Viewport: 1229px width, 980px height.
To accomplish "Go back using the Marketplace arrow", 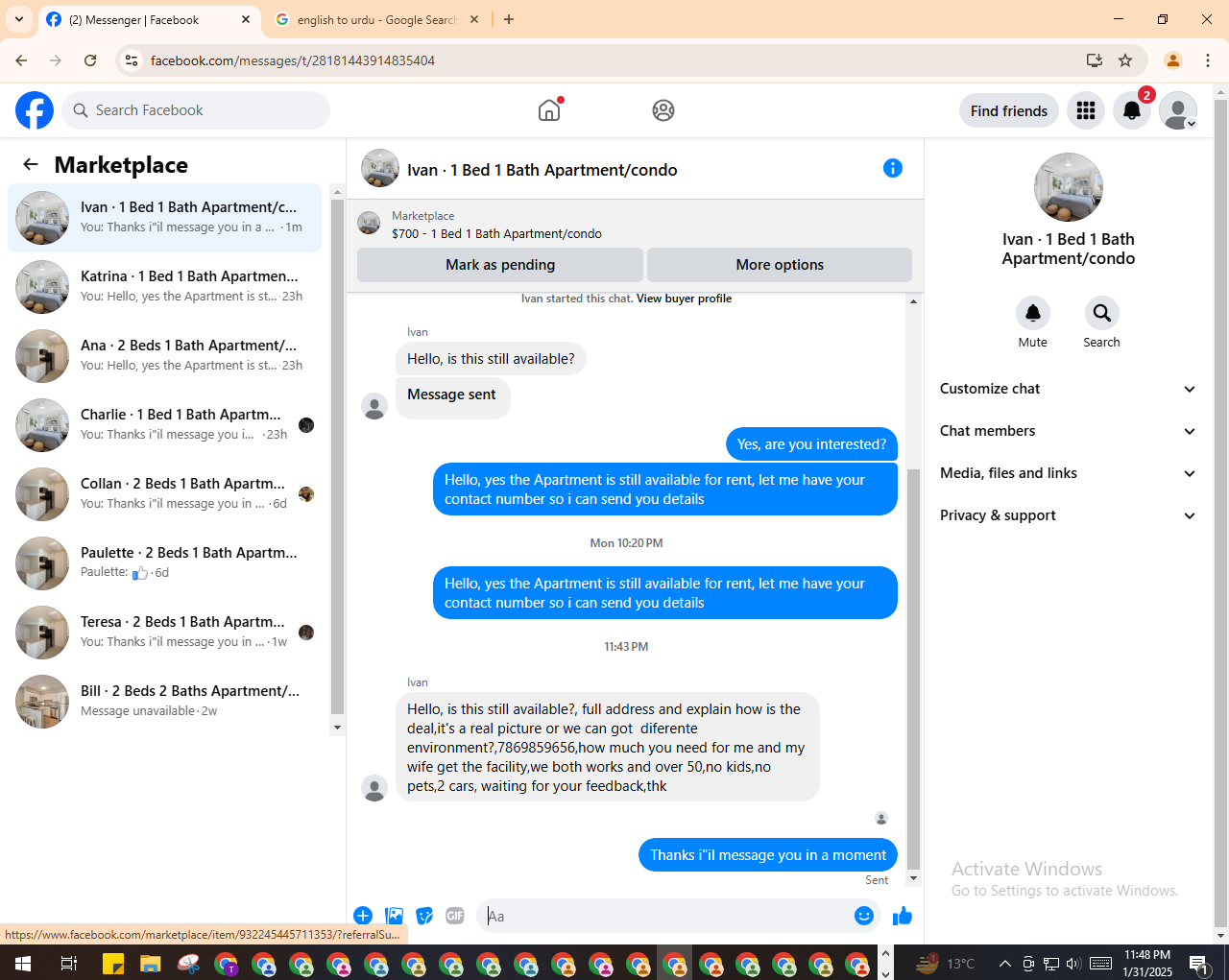I will coord(31,164).
